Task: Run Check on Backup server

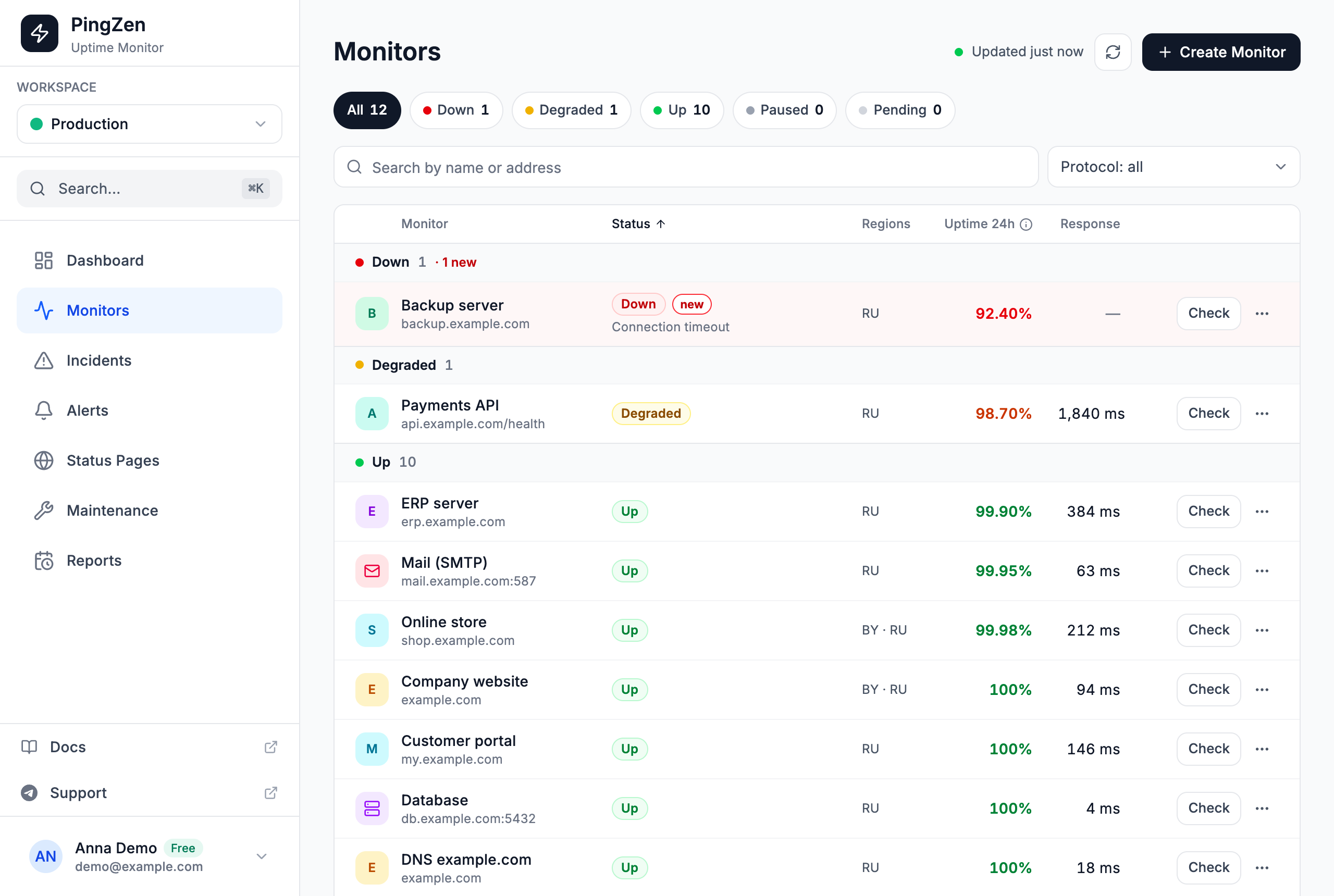Action: (1208, 314)
